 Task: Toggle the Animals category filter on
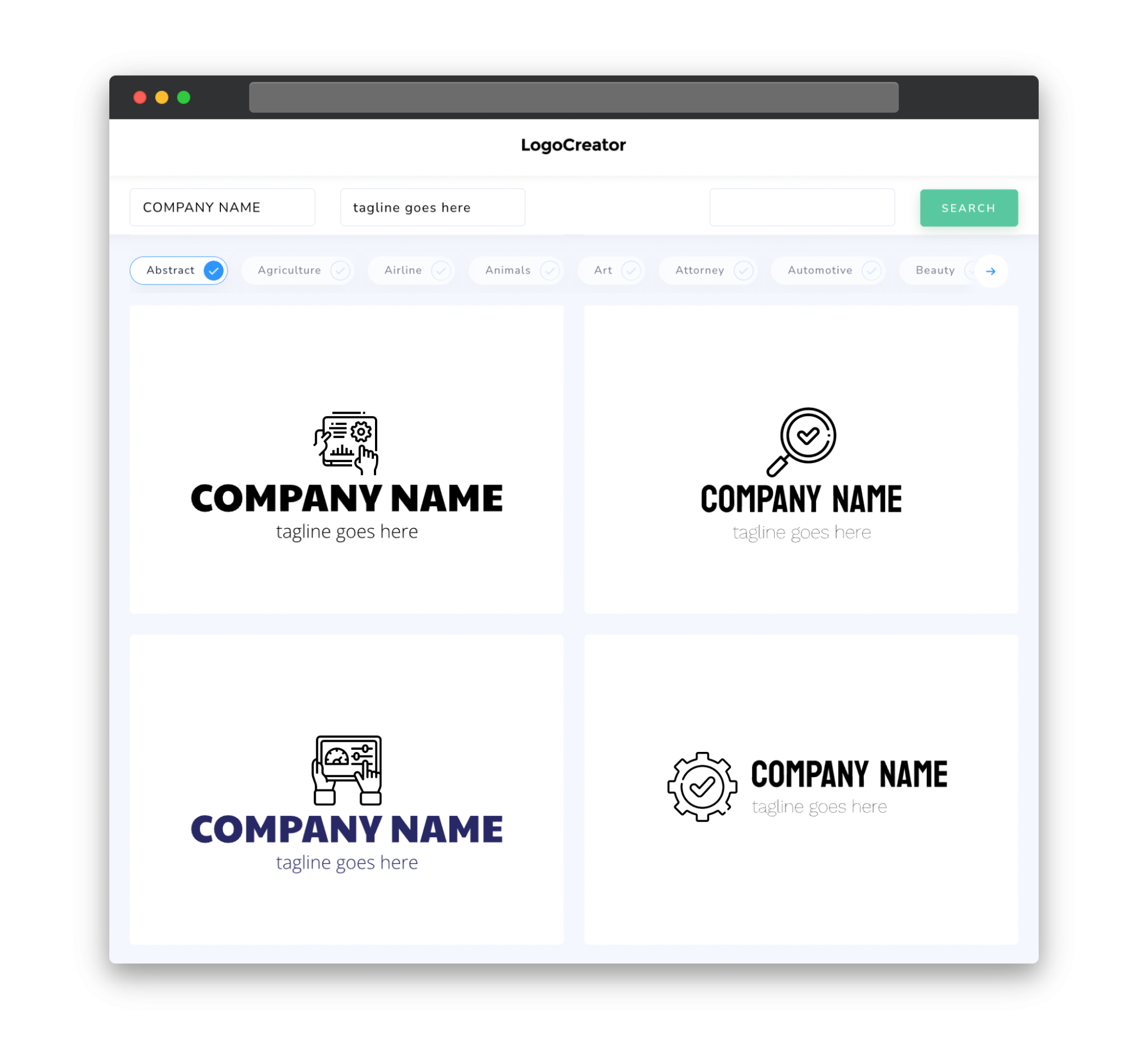tap(517, 270)
